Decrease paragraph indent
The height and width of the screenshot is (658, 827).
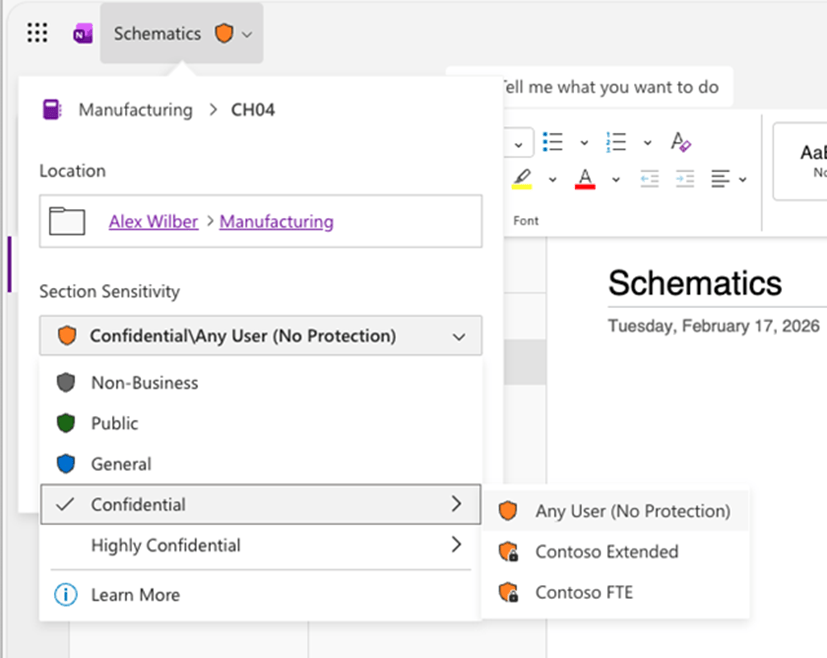click(x=650, y=179)
